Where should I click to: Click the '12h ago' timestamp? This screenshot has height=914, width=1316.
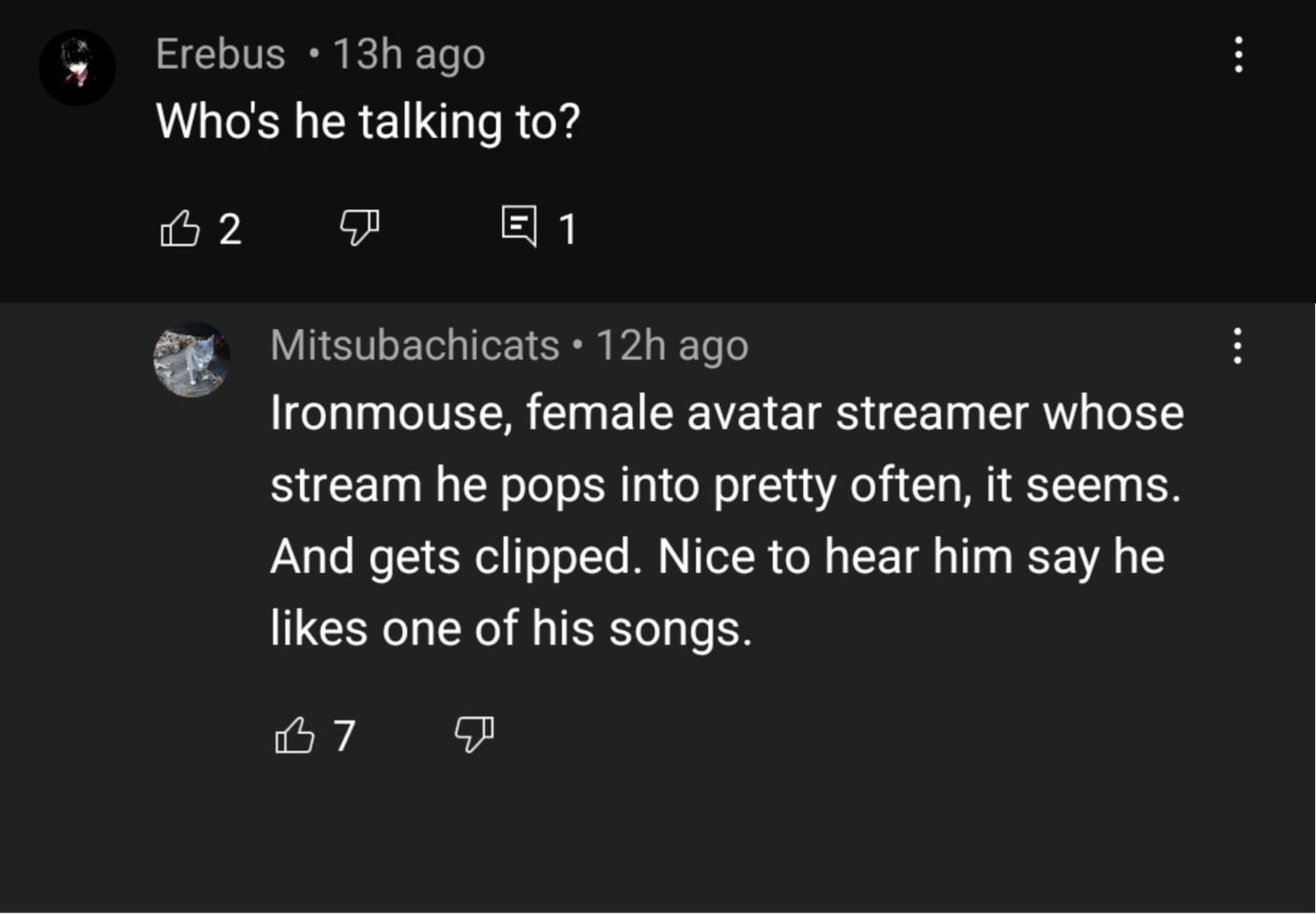[672, 345]
